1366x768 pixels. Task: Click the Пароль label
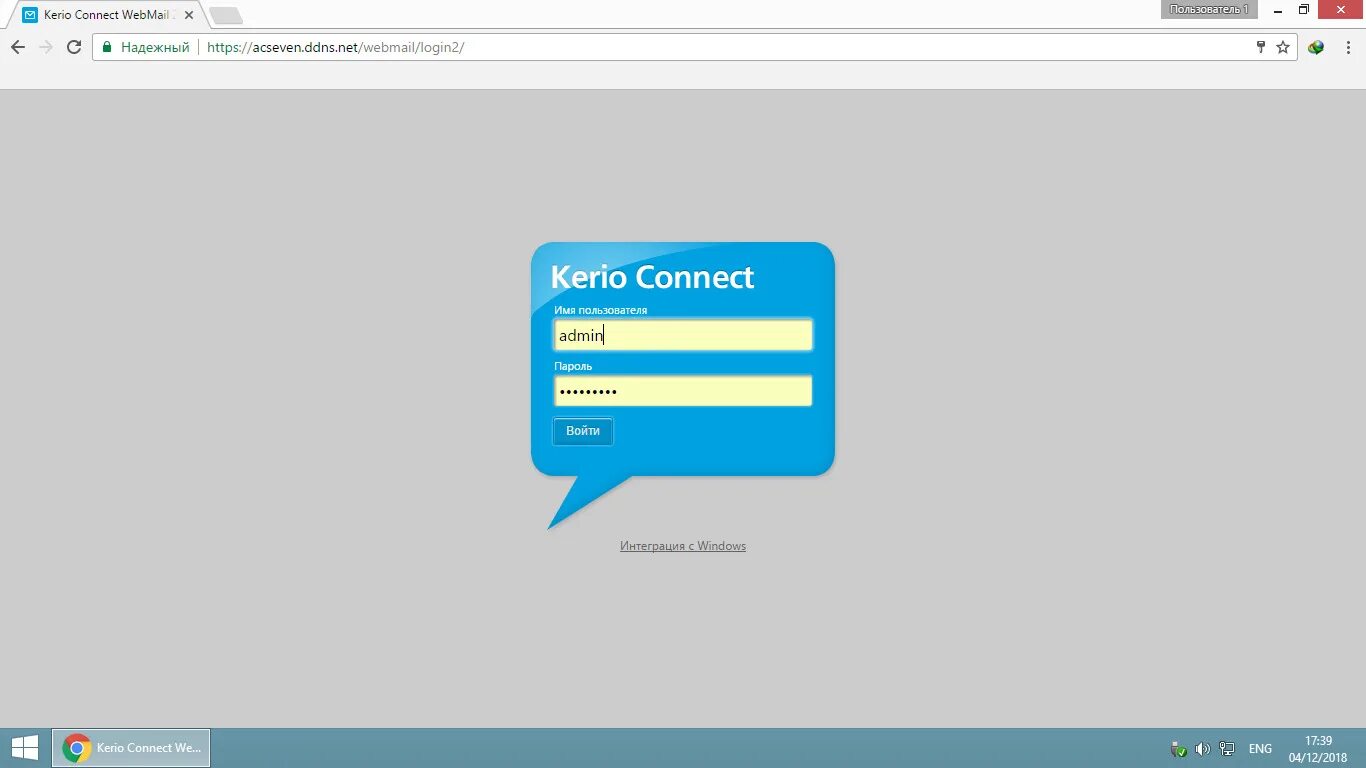pyautogui.click(x=573, y=366)
